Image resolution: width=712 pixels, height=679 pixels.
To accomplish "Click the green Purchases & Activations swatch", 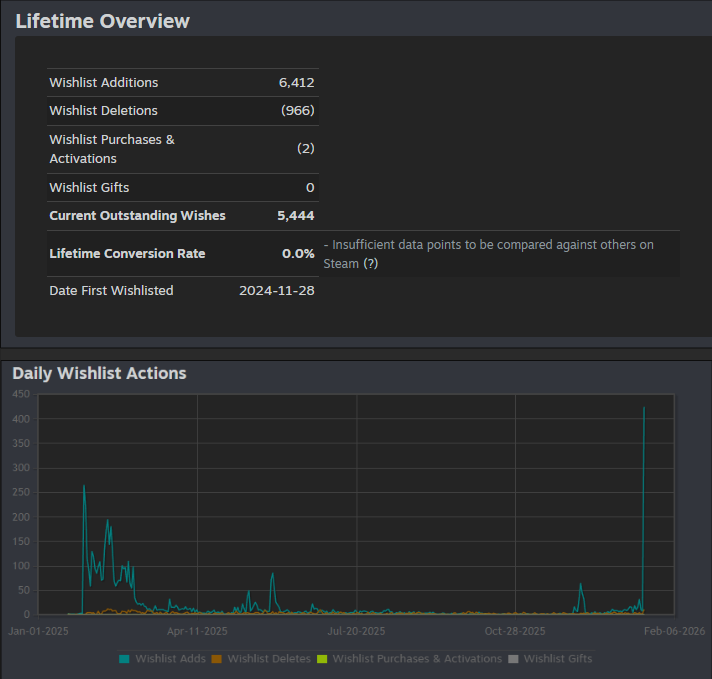I will (322, 659).
